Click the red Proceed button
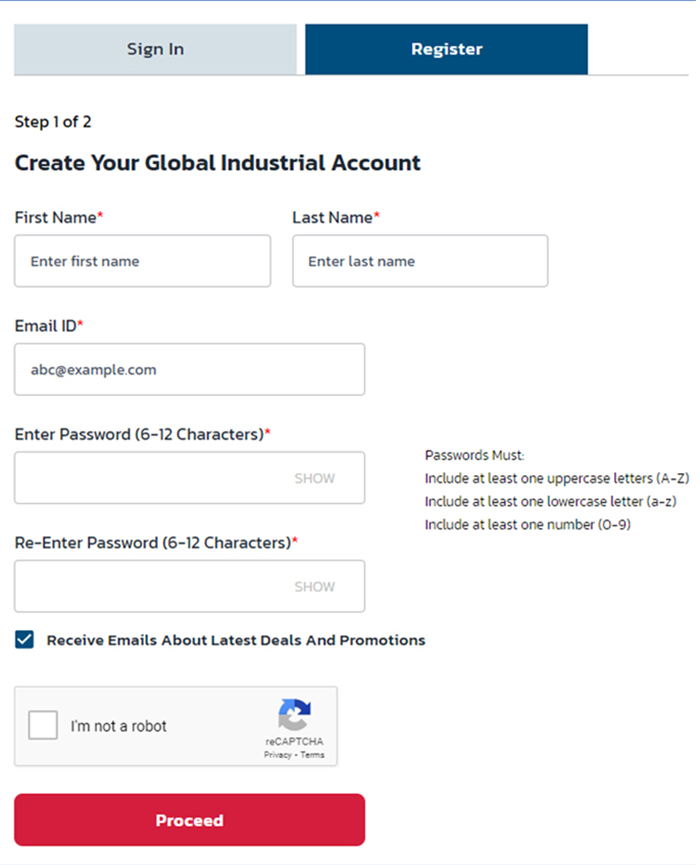The image size is (700, 865). point(190,820)
